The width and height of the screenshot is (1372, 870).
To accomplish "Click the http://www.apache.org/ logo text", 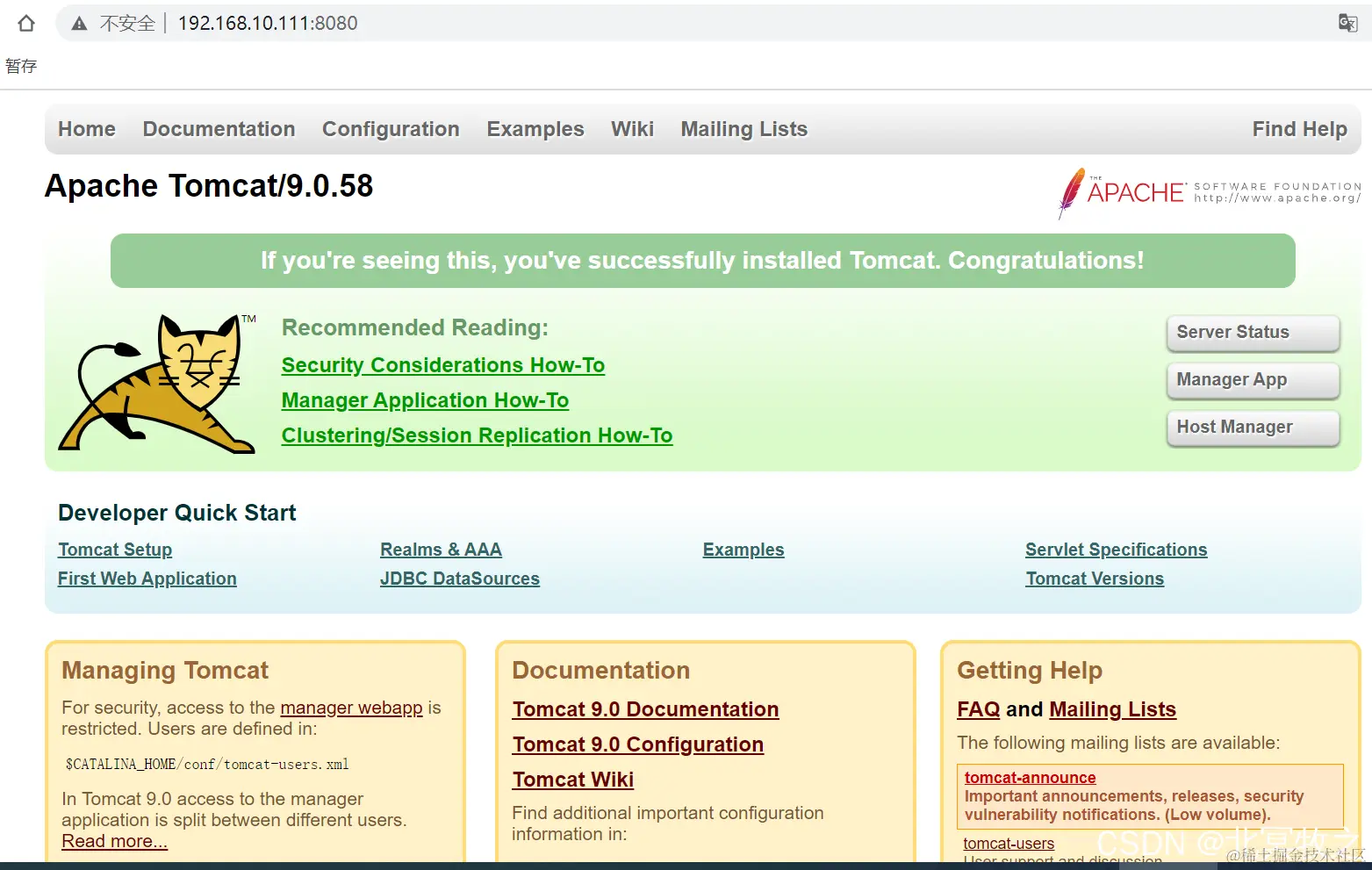I will pyautogui.click(x=1277, y=198).
